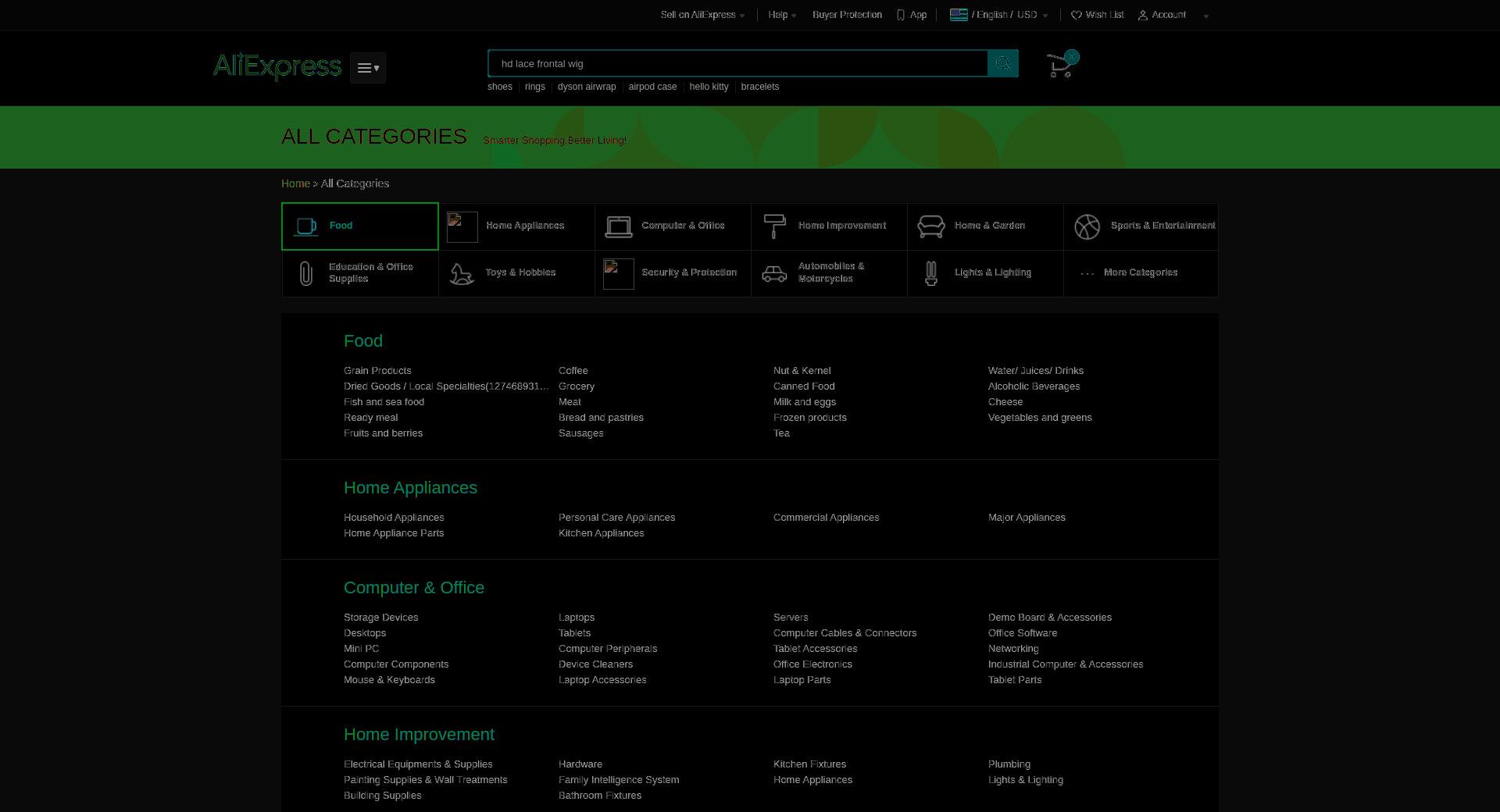Viewport: 1500px width, 812px height.
Task: Click the AliExpress logo
Action: coord(277,66)
